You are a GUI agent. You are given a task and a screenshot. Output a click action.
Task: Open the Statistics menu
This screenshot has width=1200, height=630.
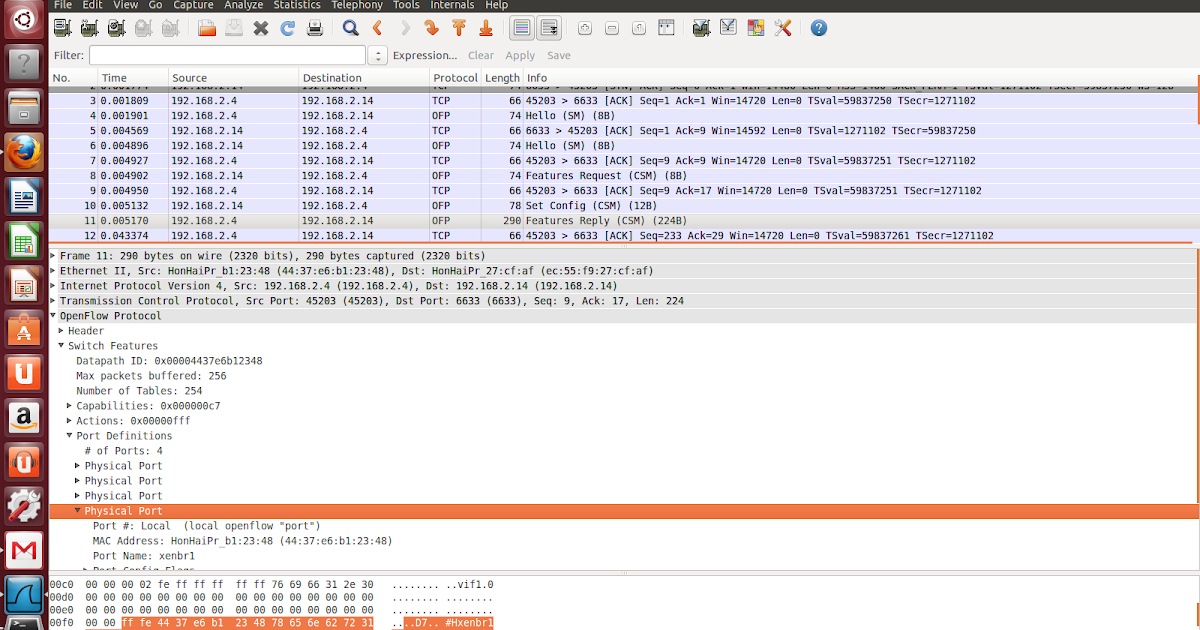297,5
